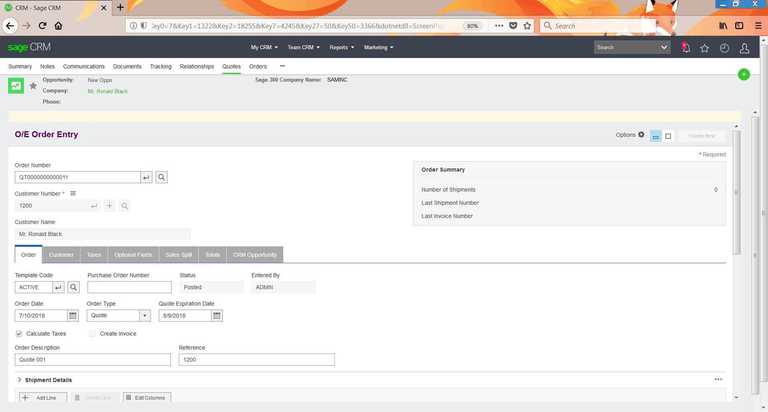Click the Add Line button
This screenshot has height=412, width=768.
(x=43, y=398)
